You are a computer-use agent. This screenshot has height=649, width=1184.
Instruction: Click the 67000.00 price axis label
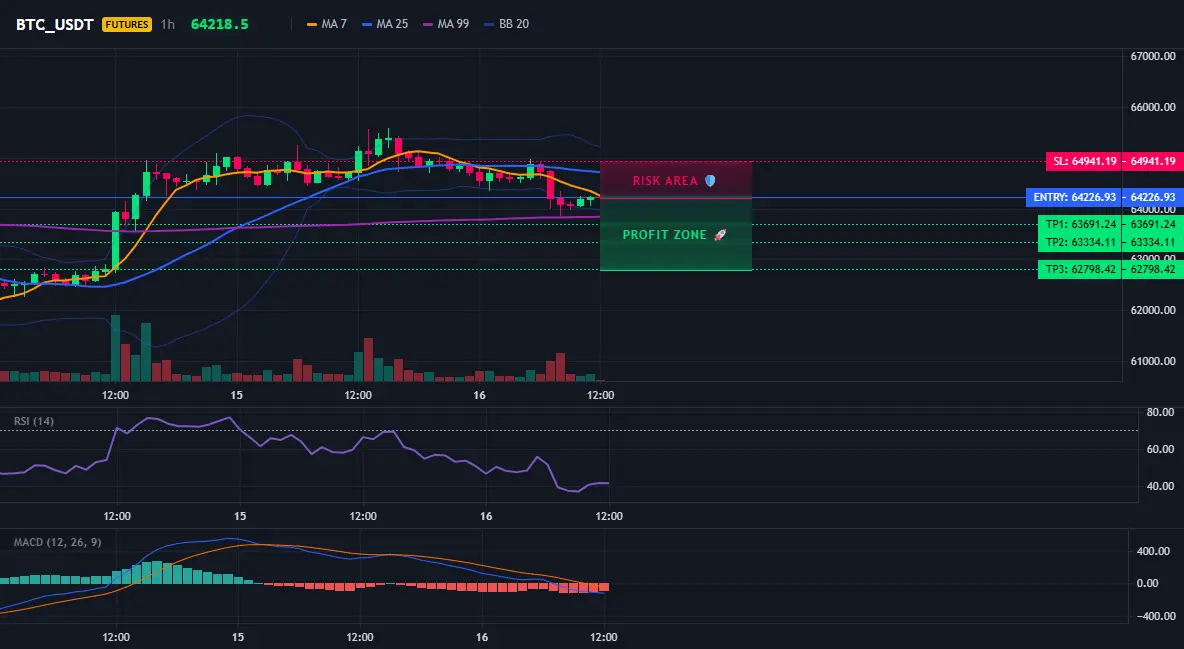pyautogui.click(x=1153, y=56)
